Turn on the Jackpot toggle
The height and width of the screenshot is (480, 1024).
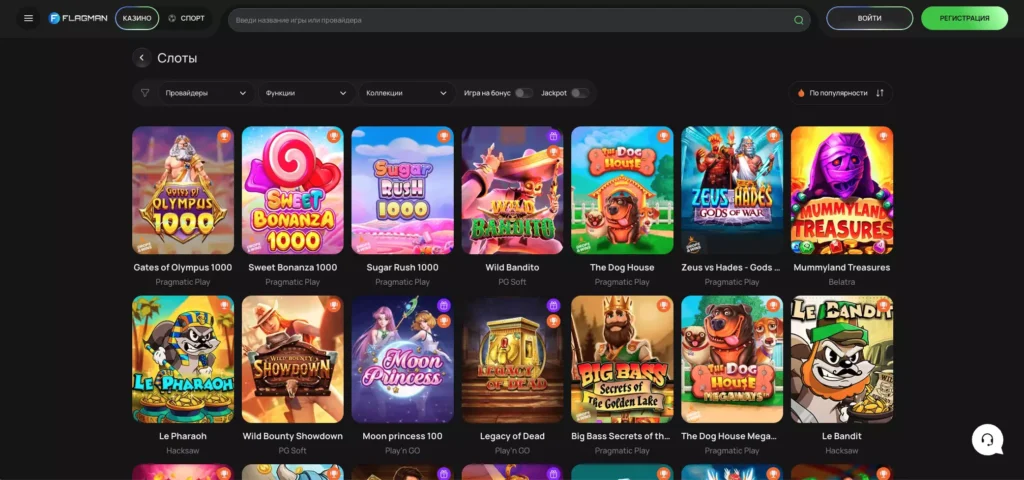pos(579,93)
